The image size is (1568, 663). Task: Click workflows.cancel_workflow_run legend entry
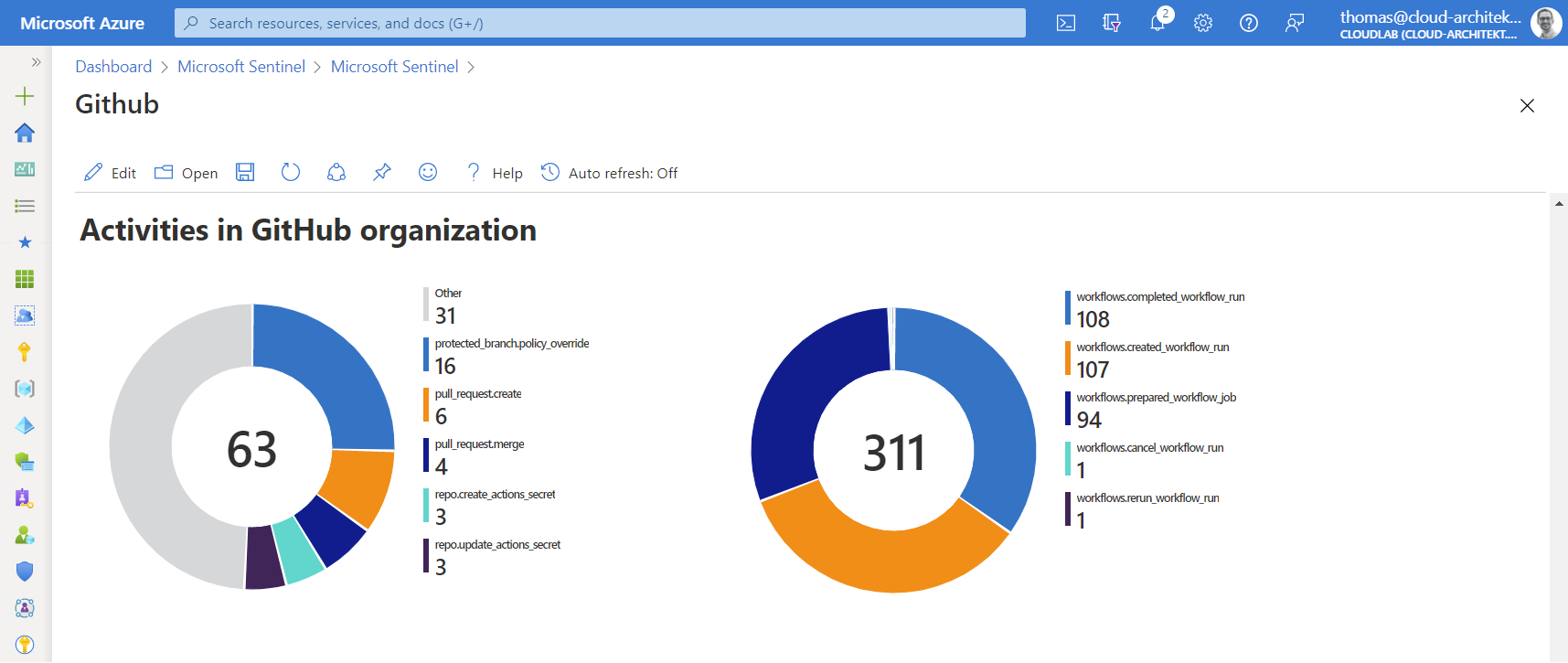click(x=1145, y=459)
